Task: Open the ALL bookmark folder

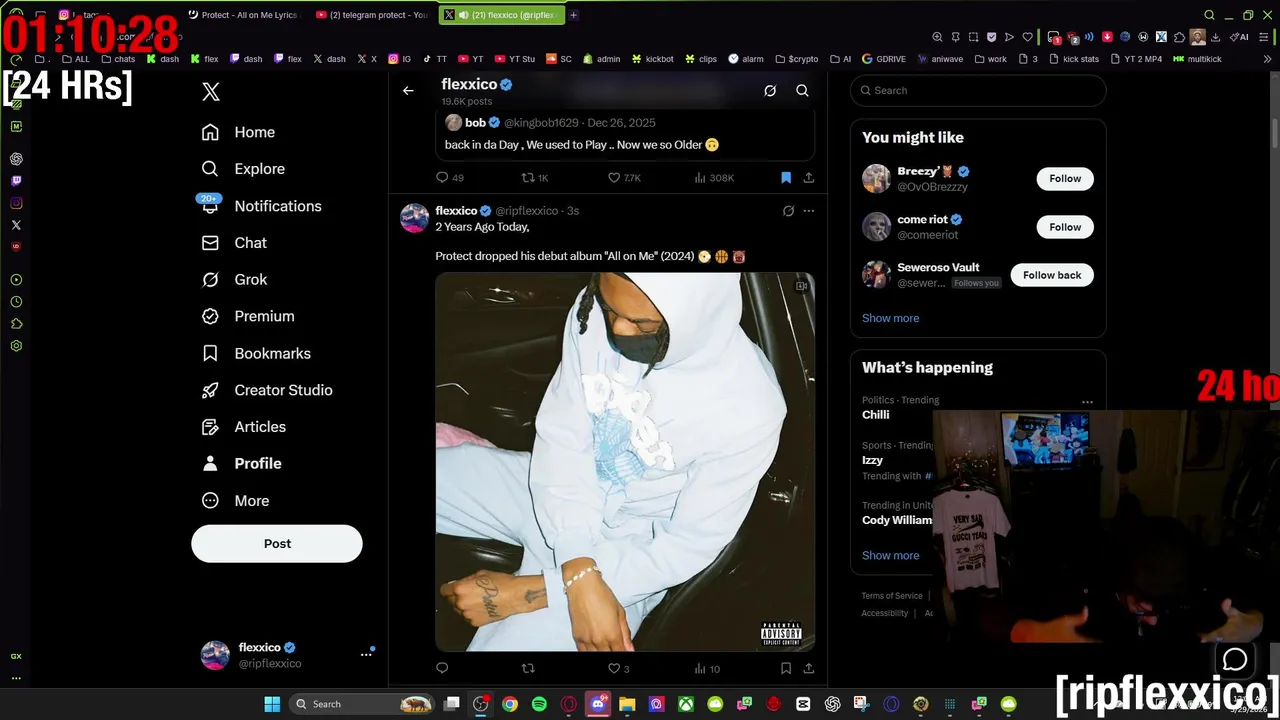Action: [76, 59]
